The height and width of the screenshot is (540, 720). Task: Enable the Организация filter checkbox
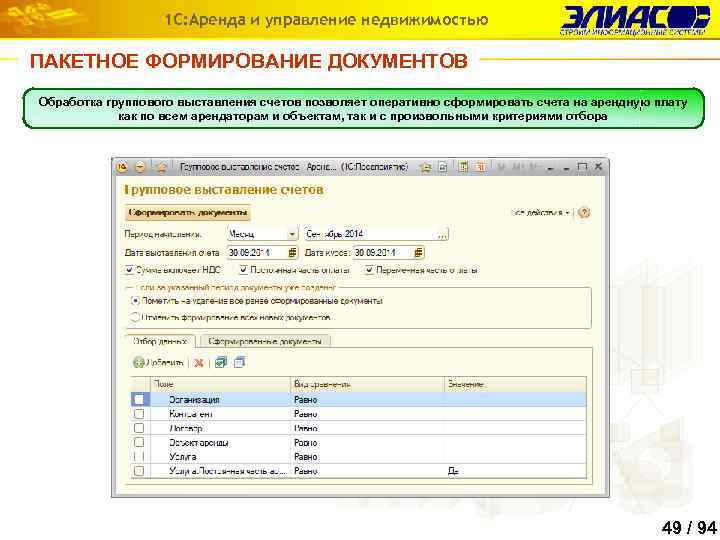coord(139,399)
